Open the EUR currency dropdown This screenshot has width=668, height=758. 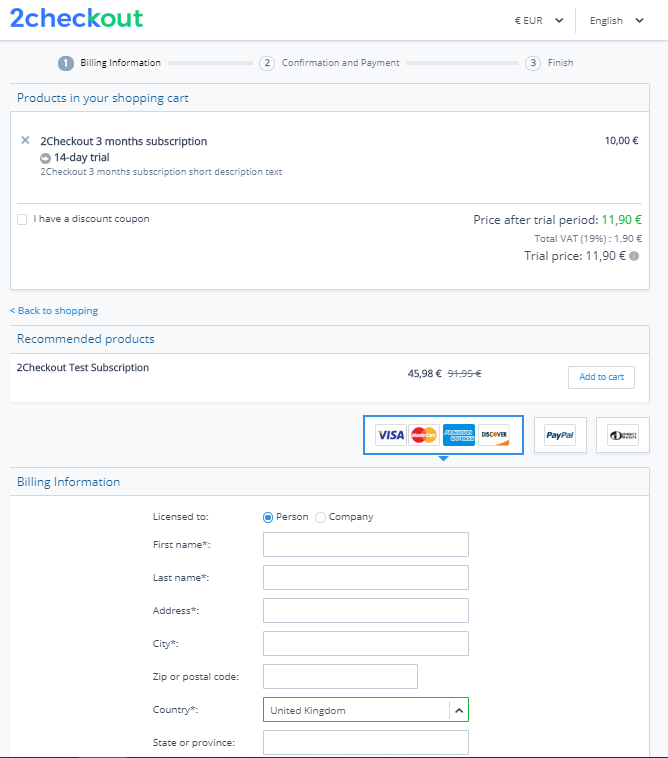[539, 21]
